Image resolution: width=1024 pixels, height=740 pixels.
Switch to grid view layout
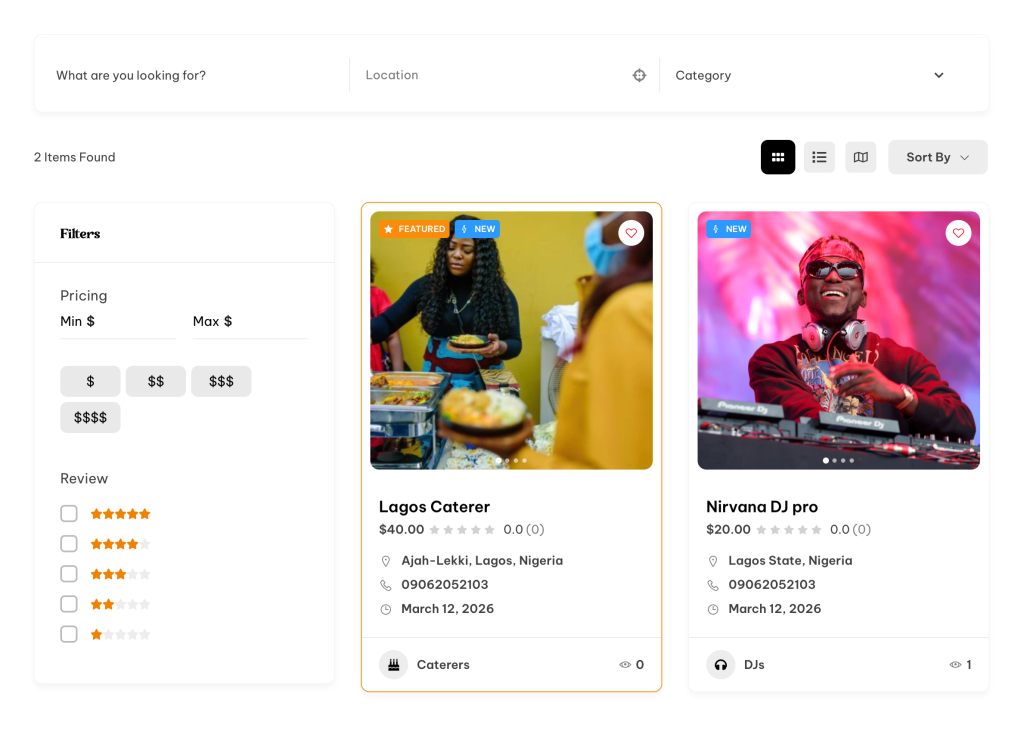778,157
